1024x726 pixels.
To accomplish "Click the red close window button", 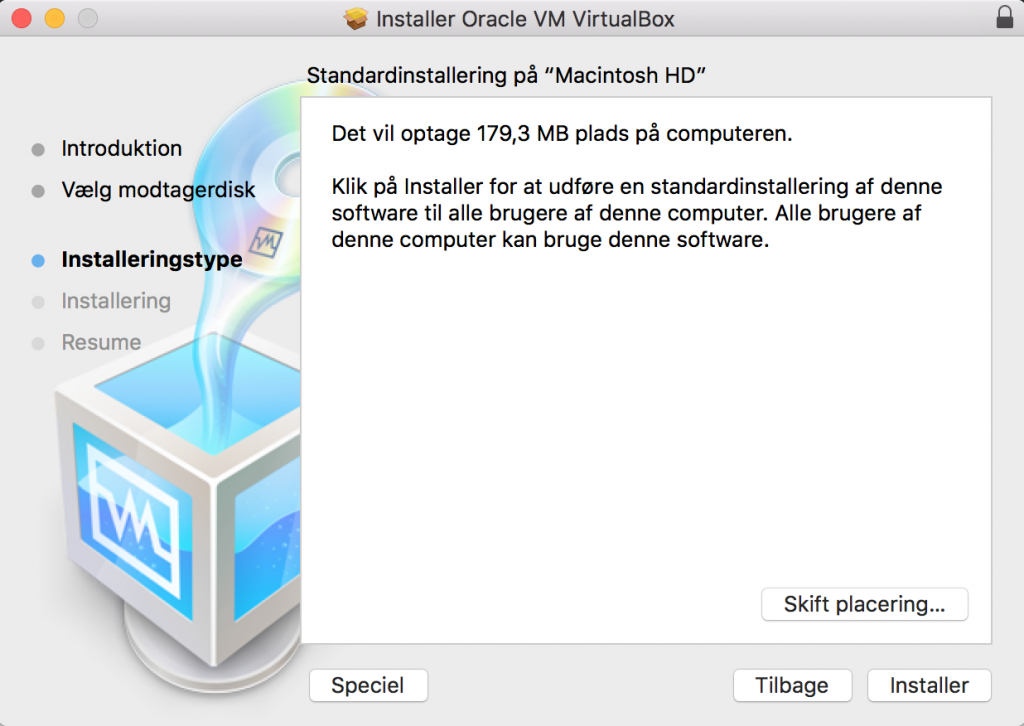I will point(22,18).
